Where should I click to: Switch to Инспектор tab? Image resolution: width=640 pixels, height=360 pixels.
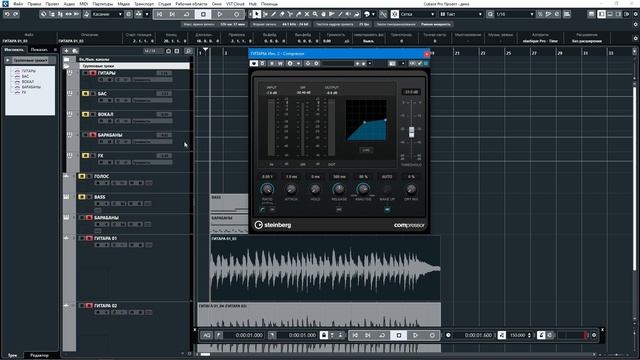click(x=14, y=50)
